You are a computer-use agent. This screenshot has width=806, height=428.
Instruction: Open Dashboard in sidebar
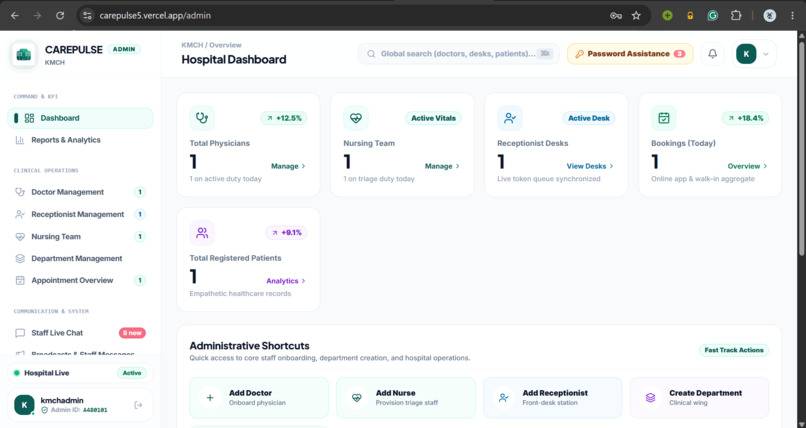pos(80,118)
